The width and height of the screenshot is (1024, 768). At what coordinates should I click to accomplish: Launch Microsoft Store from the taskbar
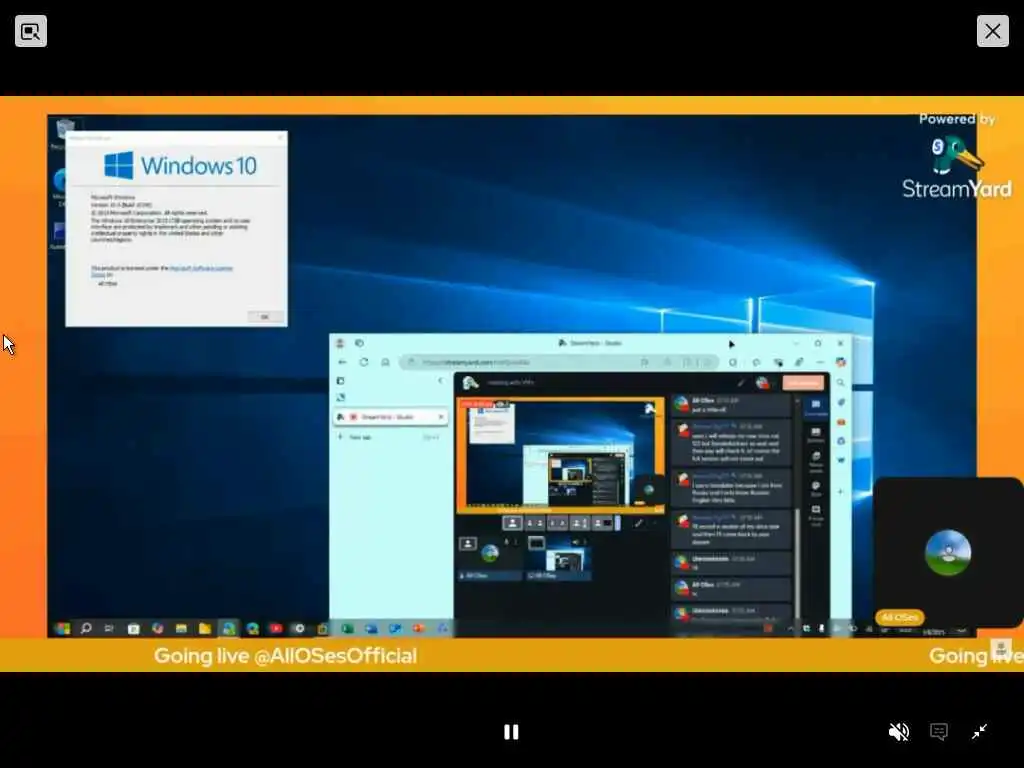pos(133,628)
